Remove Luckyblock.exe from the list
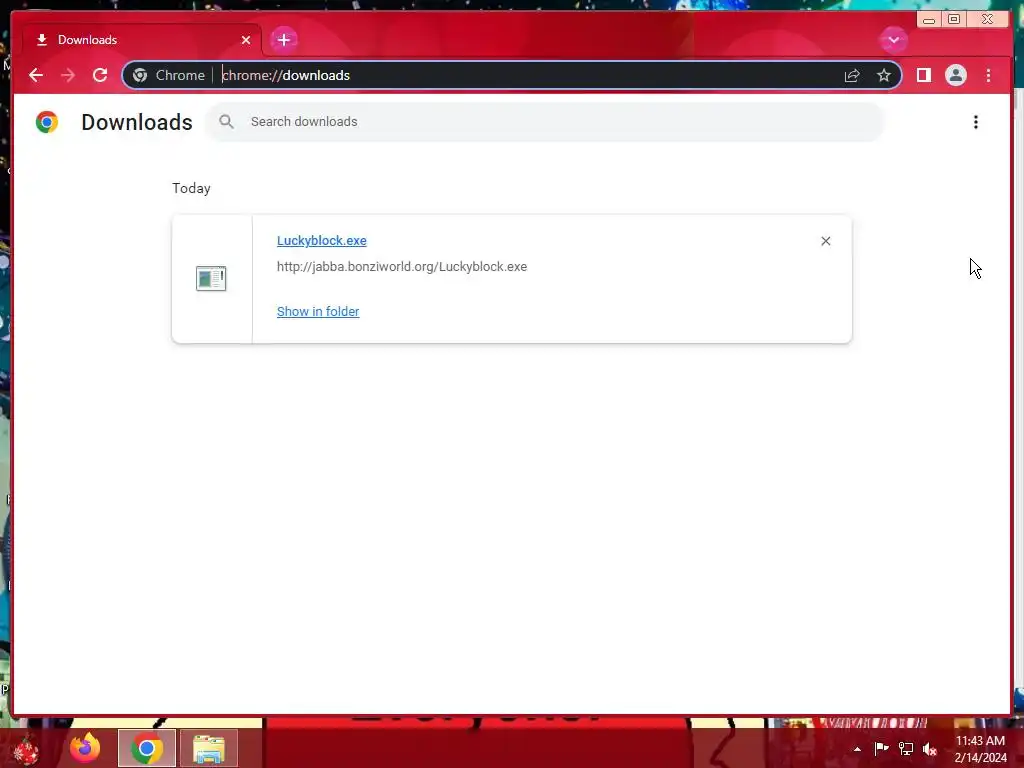 [825, 241]
